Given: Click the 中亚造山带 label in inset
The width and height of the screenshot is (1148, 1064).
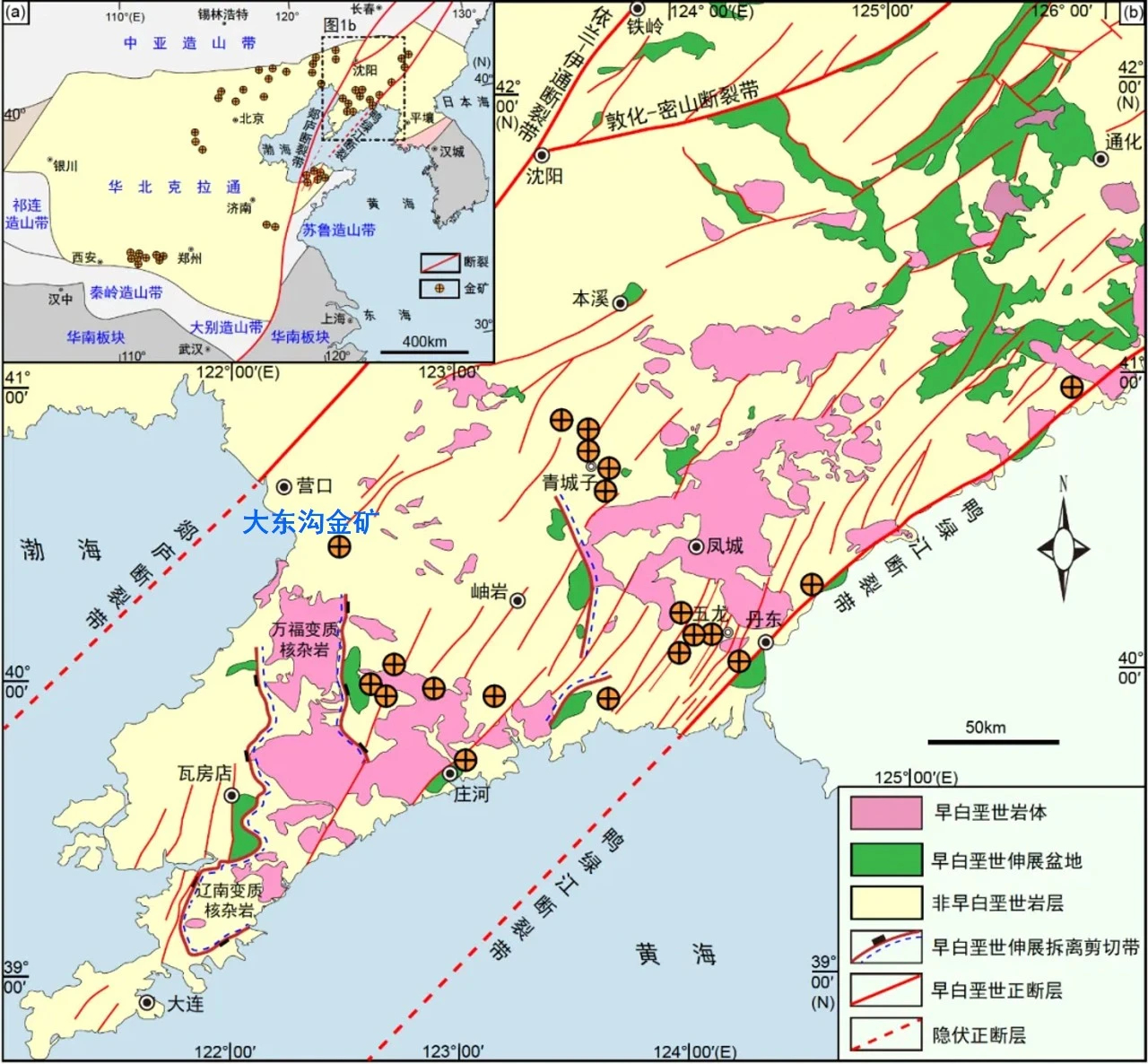Looking at the screenshot, I should pyautogui.click(x=189, y=43).
